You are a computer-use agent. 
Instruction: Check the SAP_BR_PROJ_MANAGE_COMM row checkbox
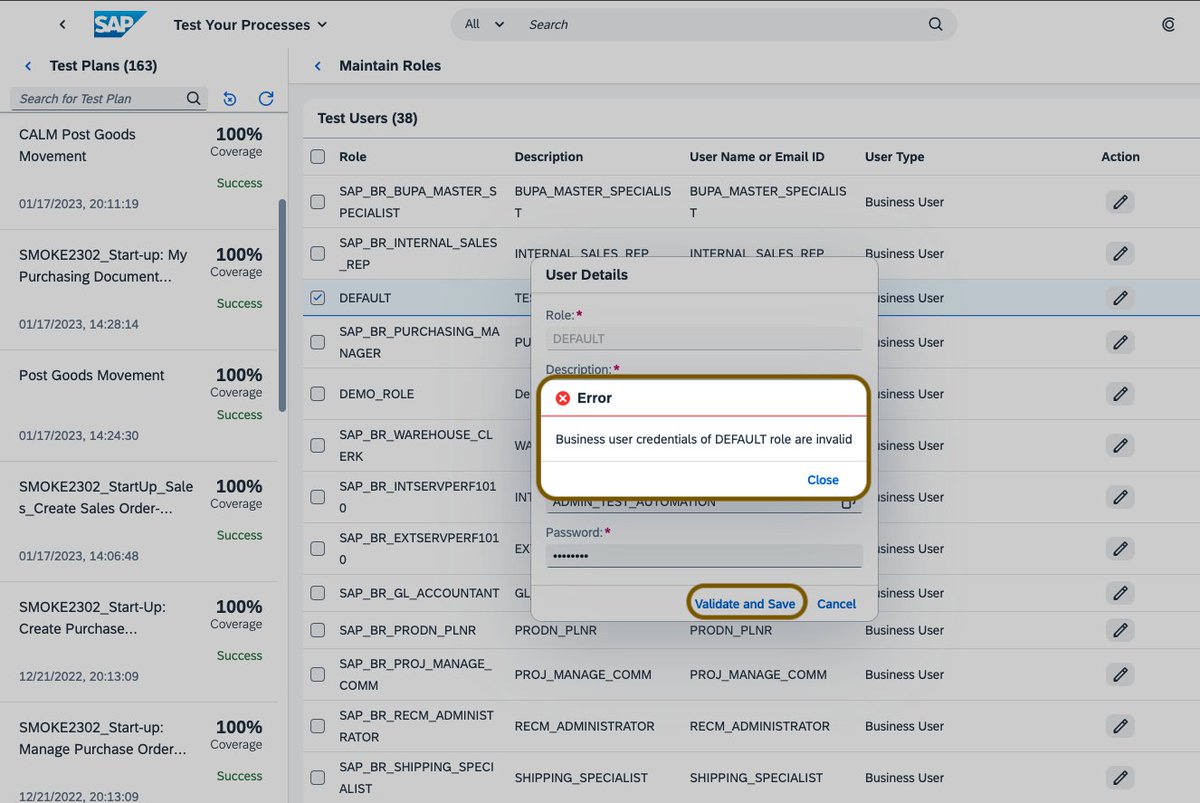(318, 674)
